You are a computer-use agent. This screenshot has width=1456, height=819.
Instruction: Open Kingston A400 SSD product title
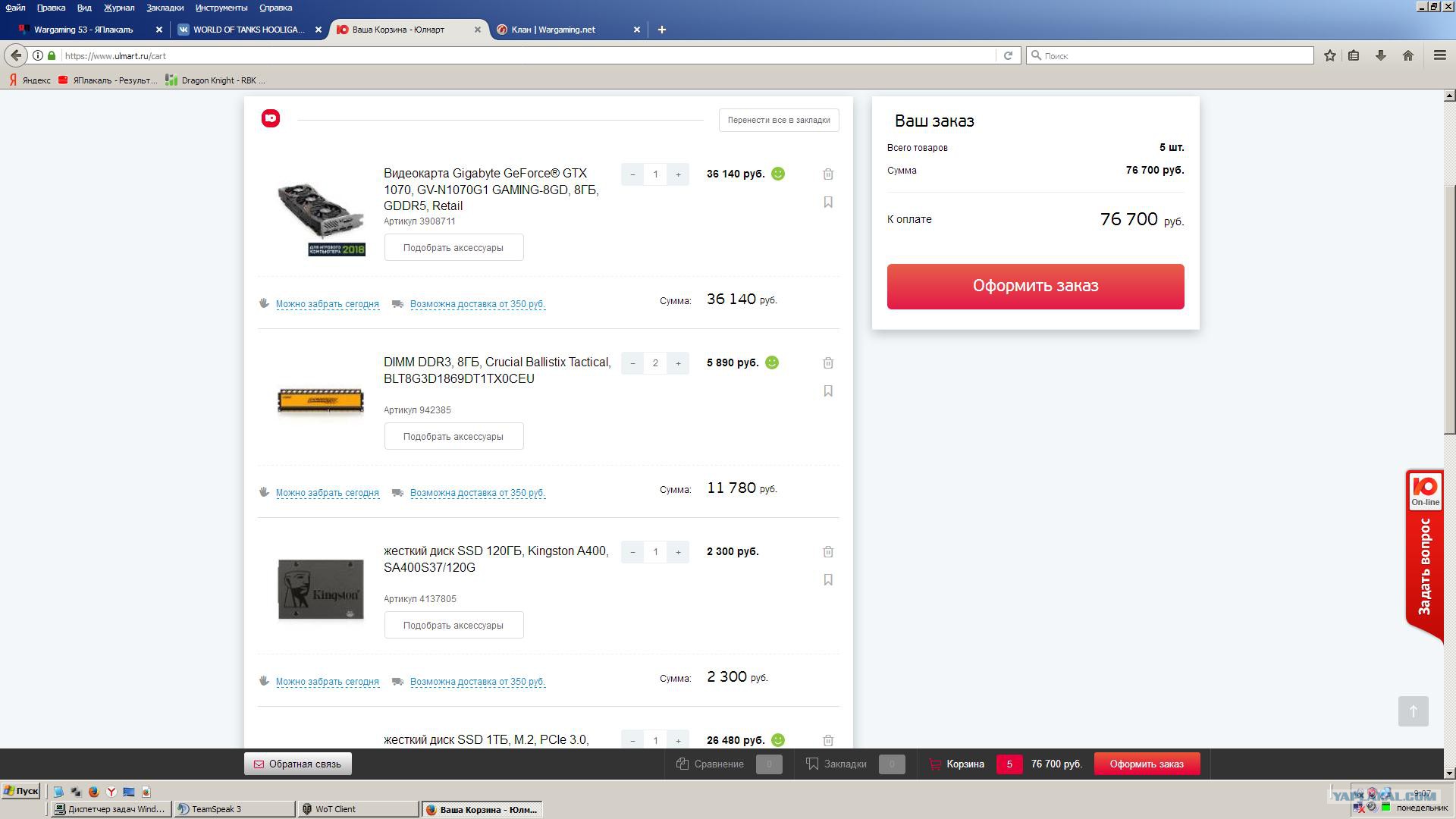pyautogui.click(x=496, y=560)
